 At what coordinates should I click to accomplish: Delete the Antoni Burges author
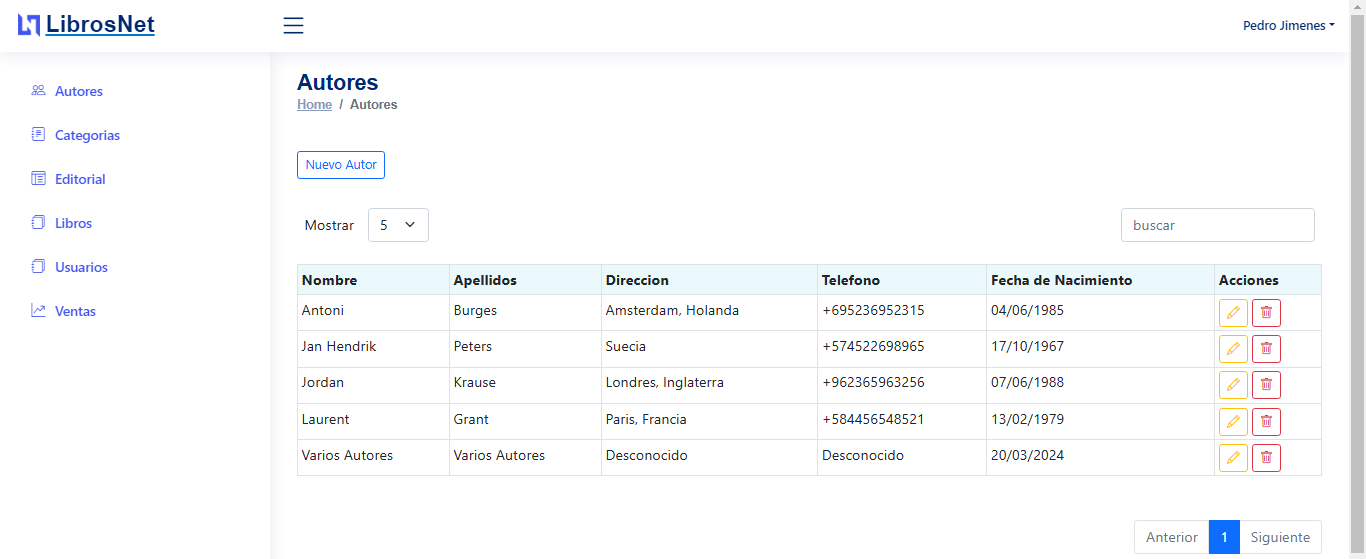tap(1266, 313)
